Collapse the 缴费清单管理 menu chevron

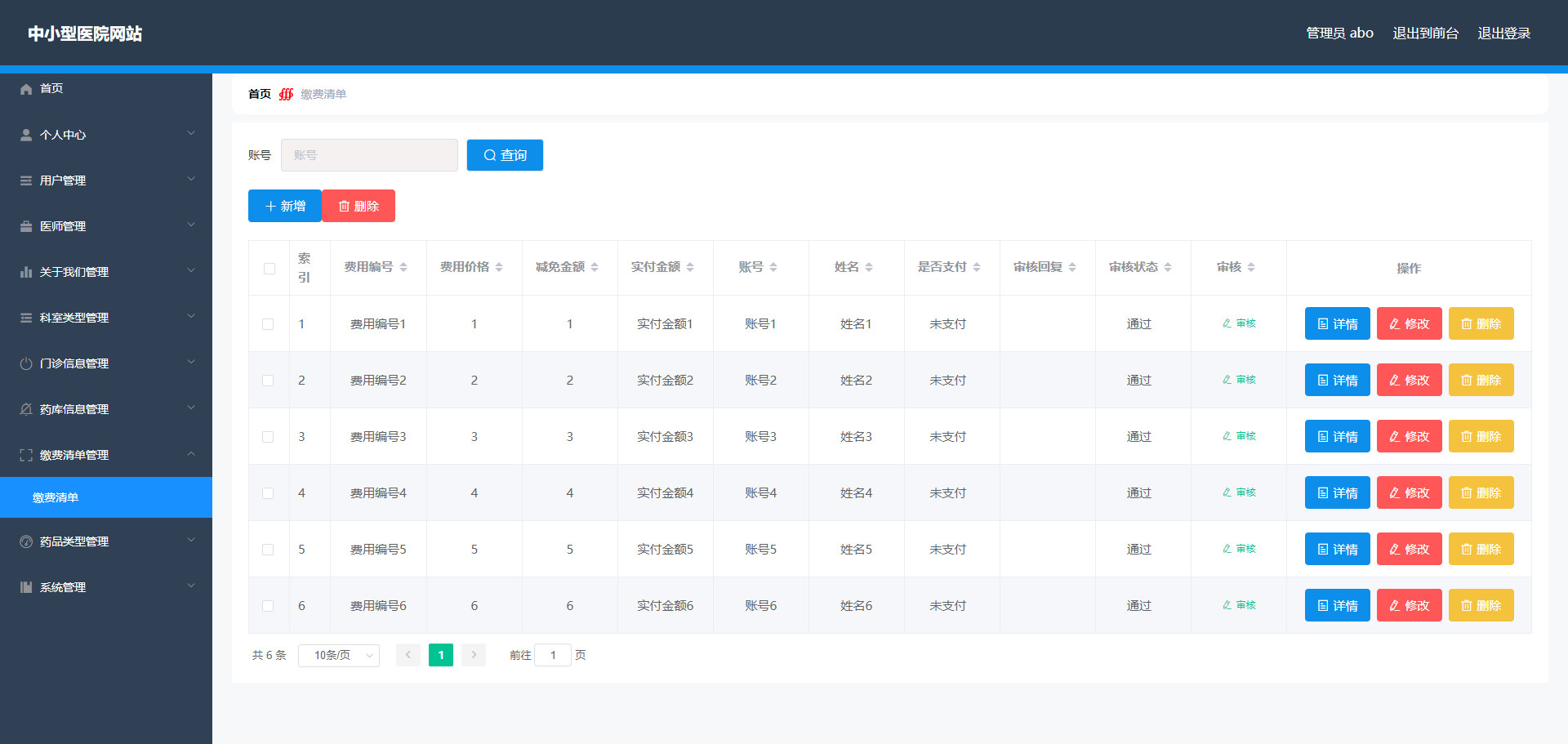click(191, 453)
